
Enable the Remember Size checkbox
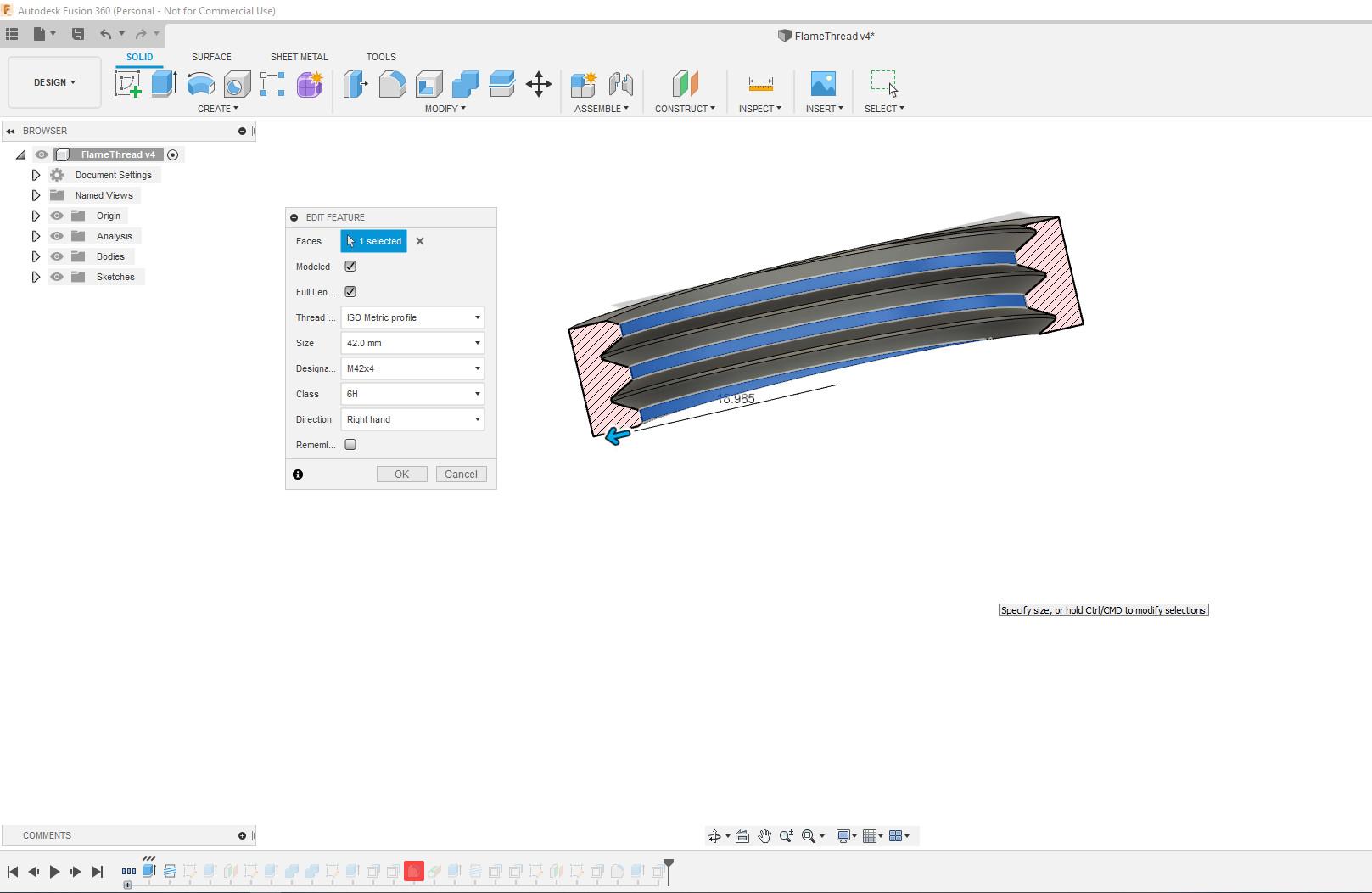pos(350,445)
